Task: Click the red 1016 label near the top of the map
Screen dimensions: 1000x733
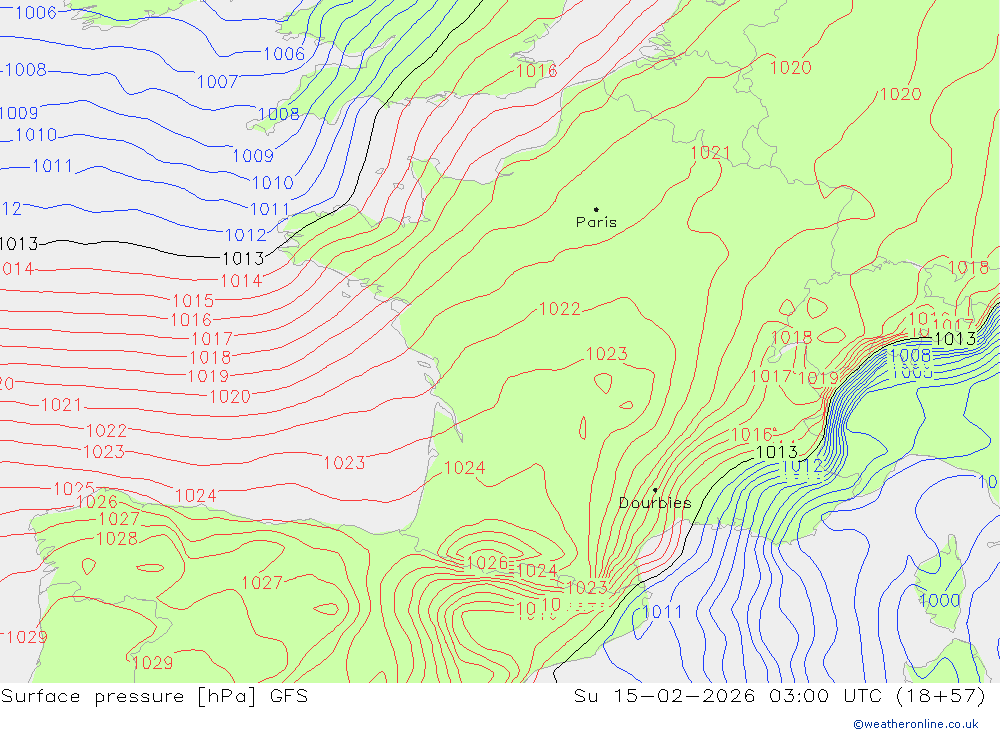Action: click(x=536, y=71)
